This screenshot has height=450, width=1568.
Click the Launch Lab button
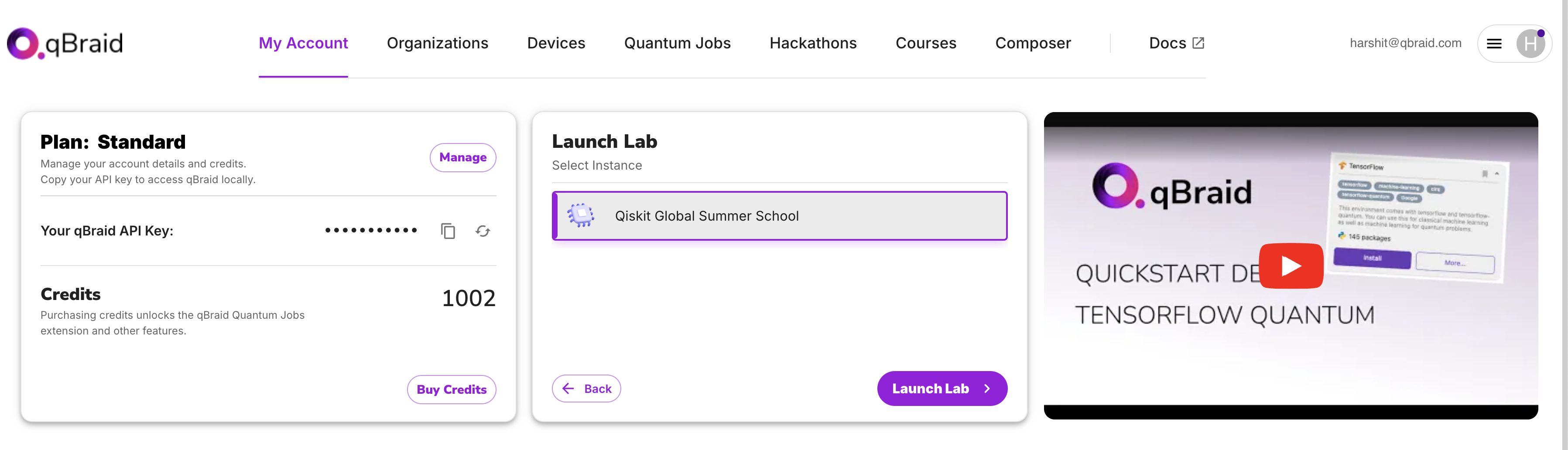(x=942, y=389)
